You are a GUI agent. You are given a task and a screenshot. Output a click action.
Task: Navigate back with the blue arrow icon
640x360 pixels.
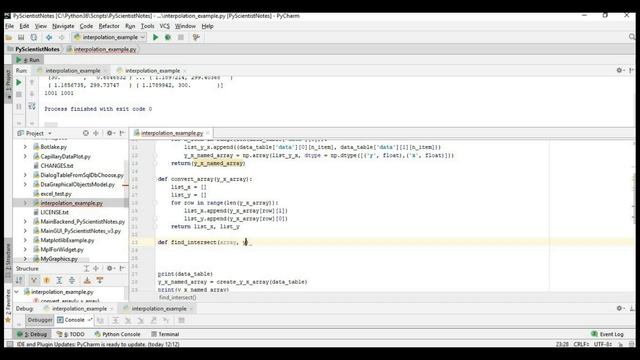49,37
